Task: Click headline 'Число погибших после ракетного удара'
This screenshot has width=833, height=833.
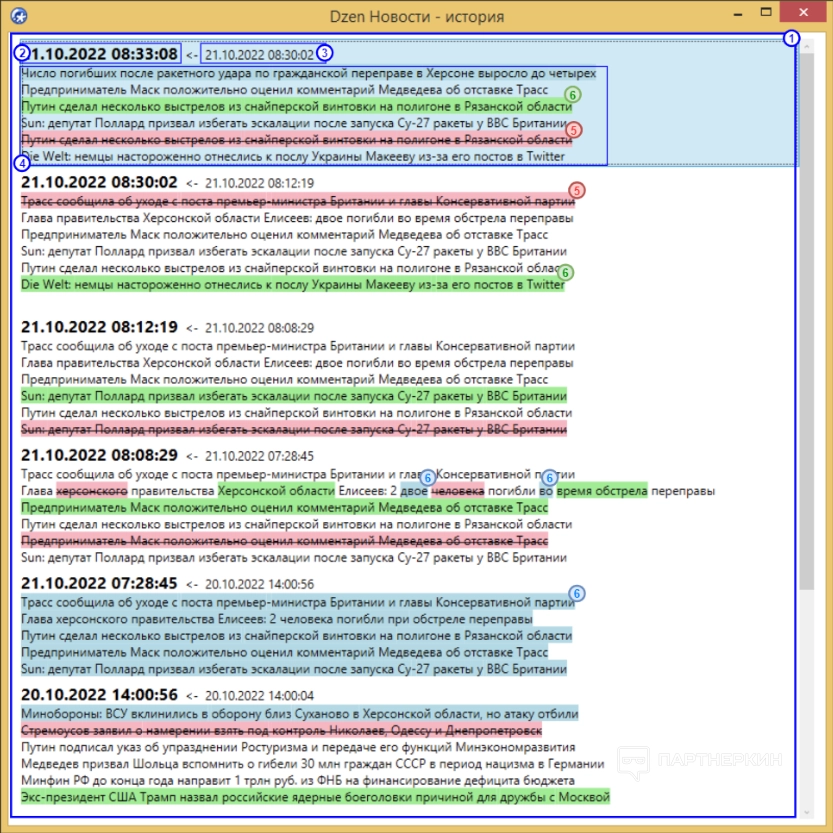Action: pyautogui.click(x=308, y=73)
